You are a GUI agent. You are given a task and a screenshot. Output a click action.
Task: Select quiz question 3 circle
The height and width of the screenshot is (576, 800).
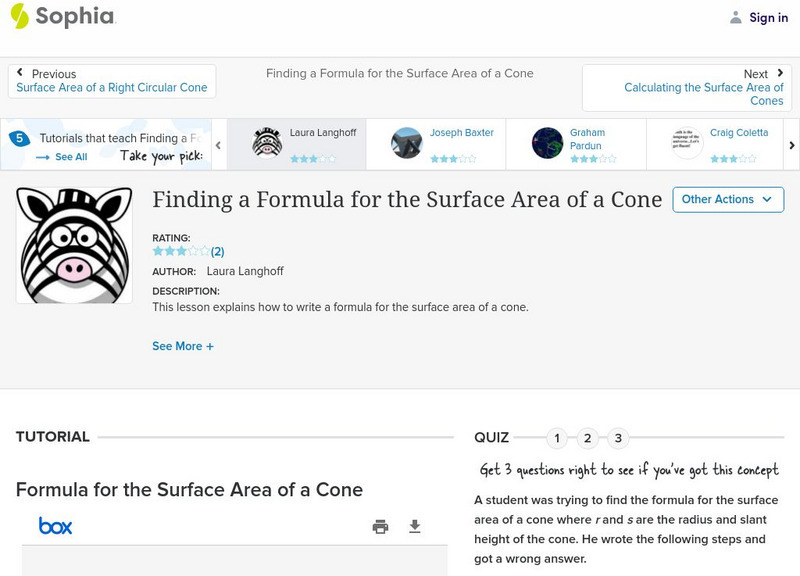(618, 438)
